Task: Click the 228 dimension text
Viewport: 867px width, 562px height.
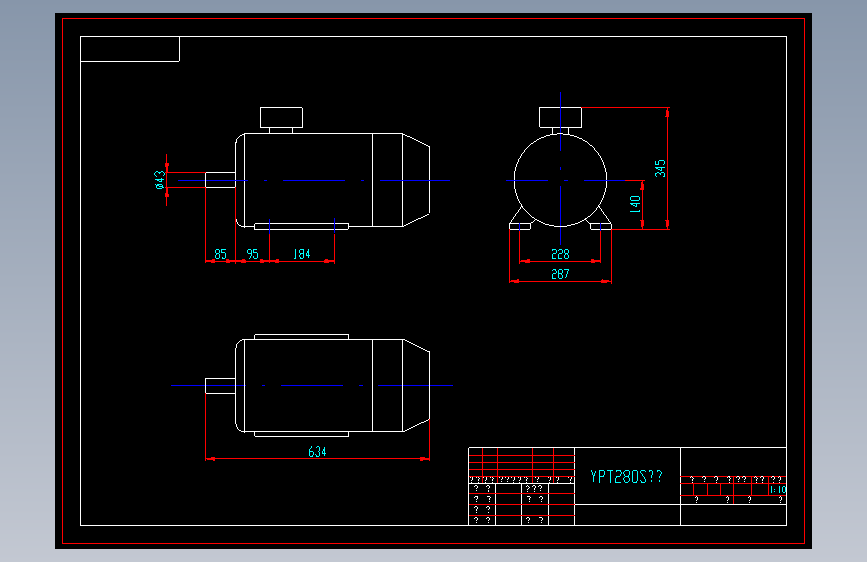Action: 560,254
